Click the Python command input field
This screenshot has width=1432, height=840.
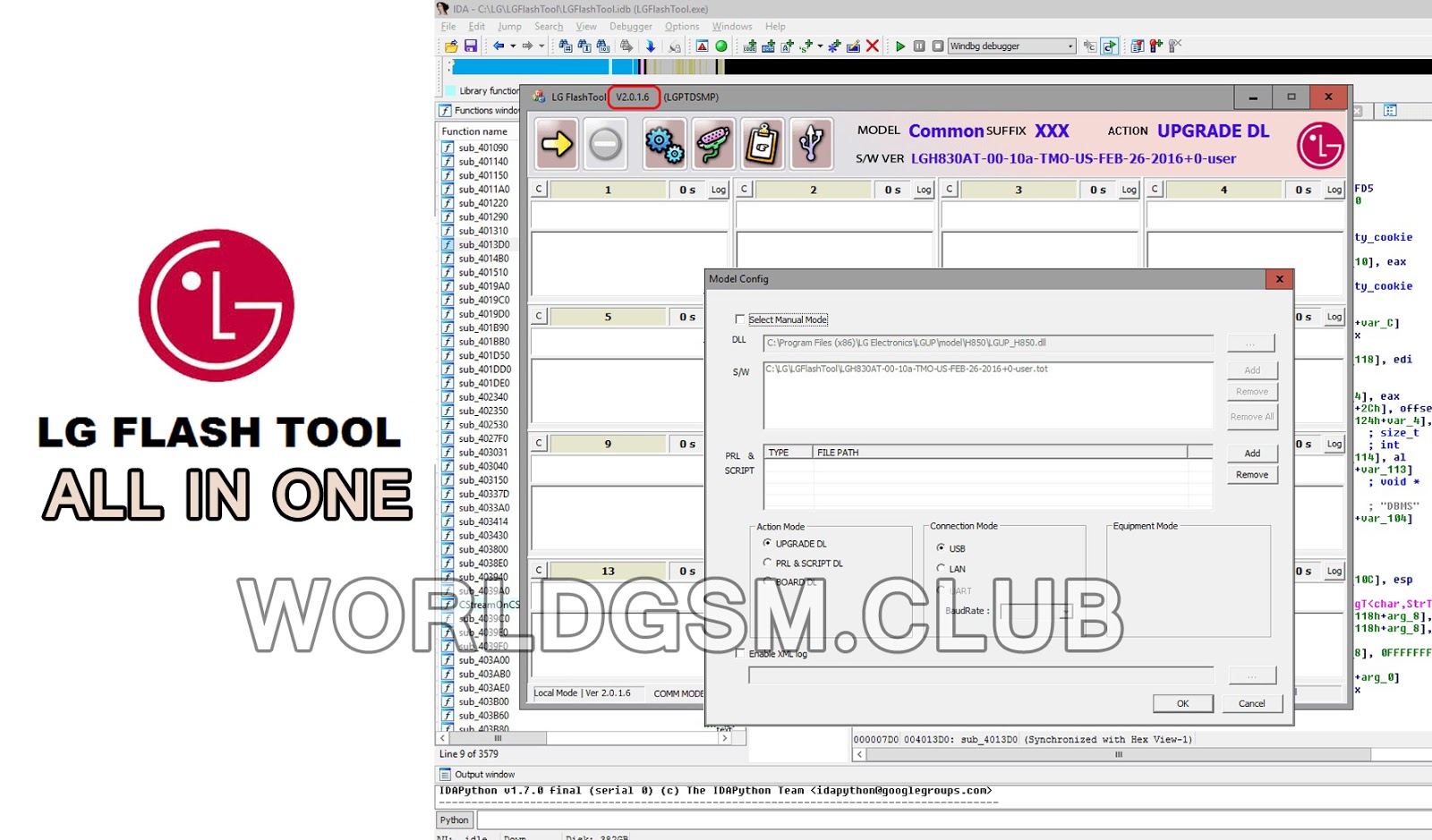coord(953,819)
